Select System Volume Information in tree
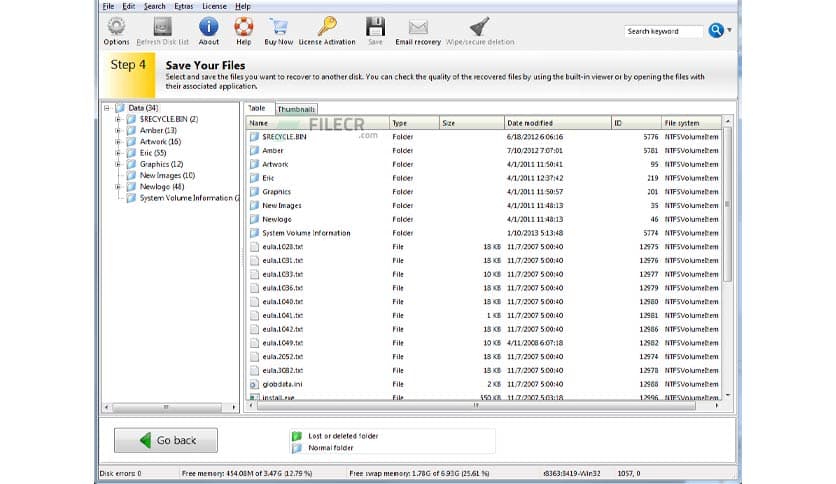This screenshot has width=836, height=484. tap(189, 198)
